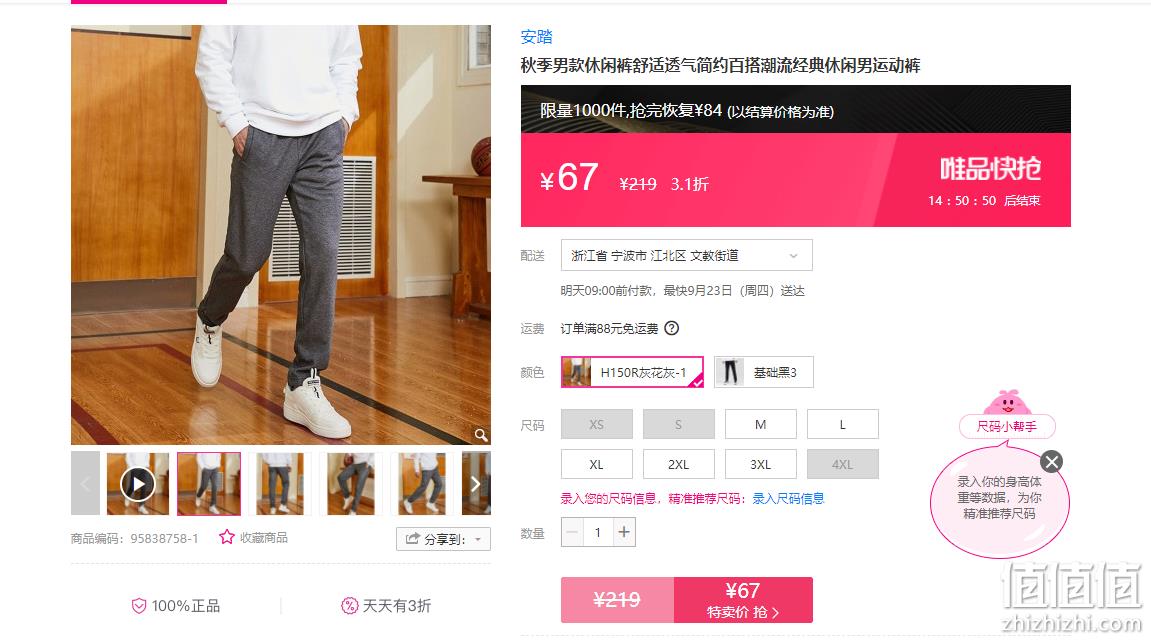Show next thumbnails with right arrow
Screen dimensions: 1151x641
pos(476,484)
